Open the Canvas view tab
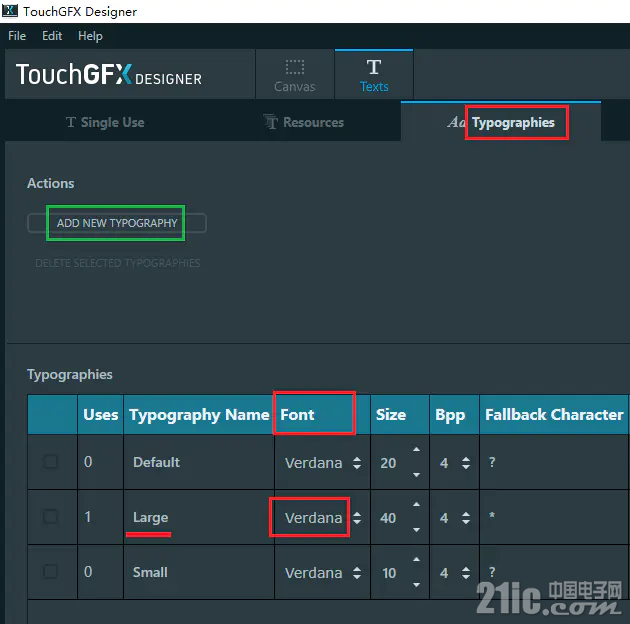Screen dimensions: 630x624 (295, 75)
